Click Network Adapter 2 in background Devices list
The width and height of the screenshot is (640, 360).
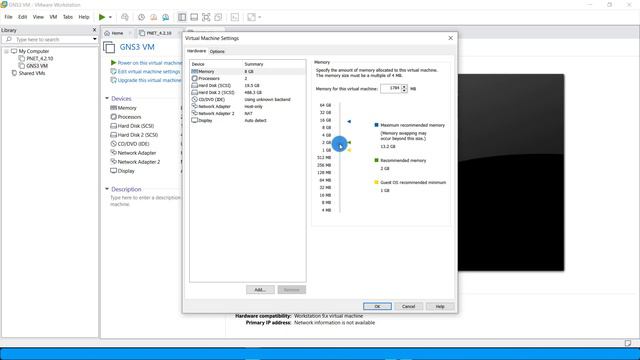139,162
